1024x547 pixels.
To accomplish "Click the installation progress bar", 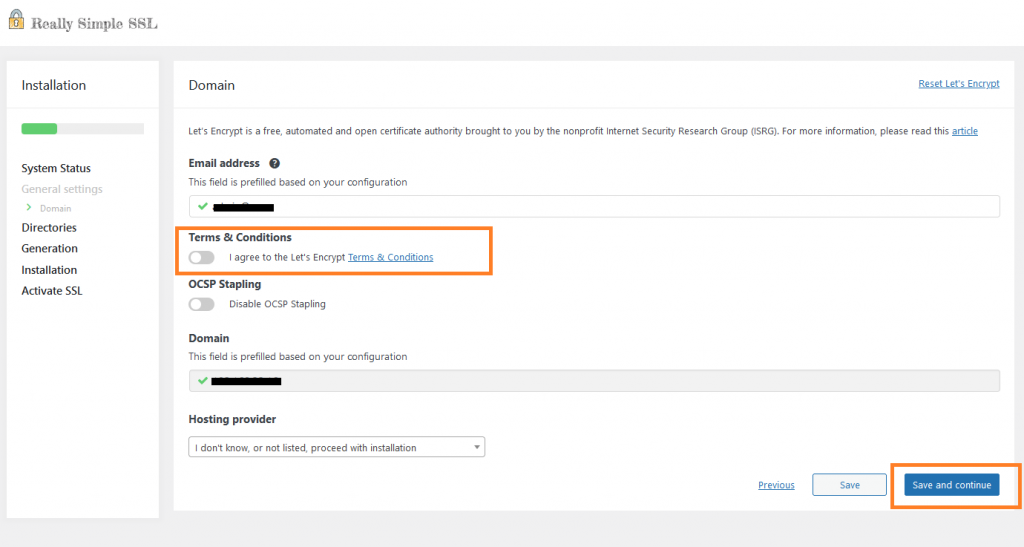I will (82, 129).
